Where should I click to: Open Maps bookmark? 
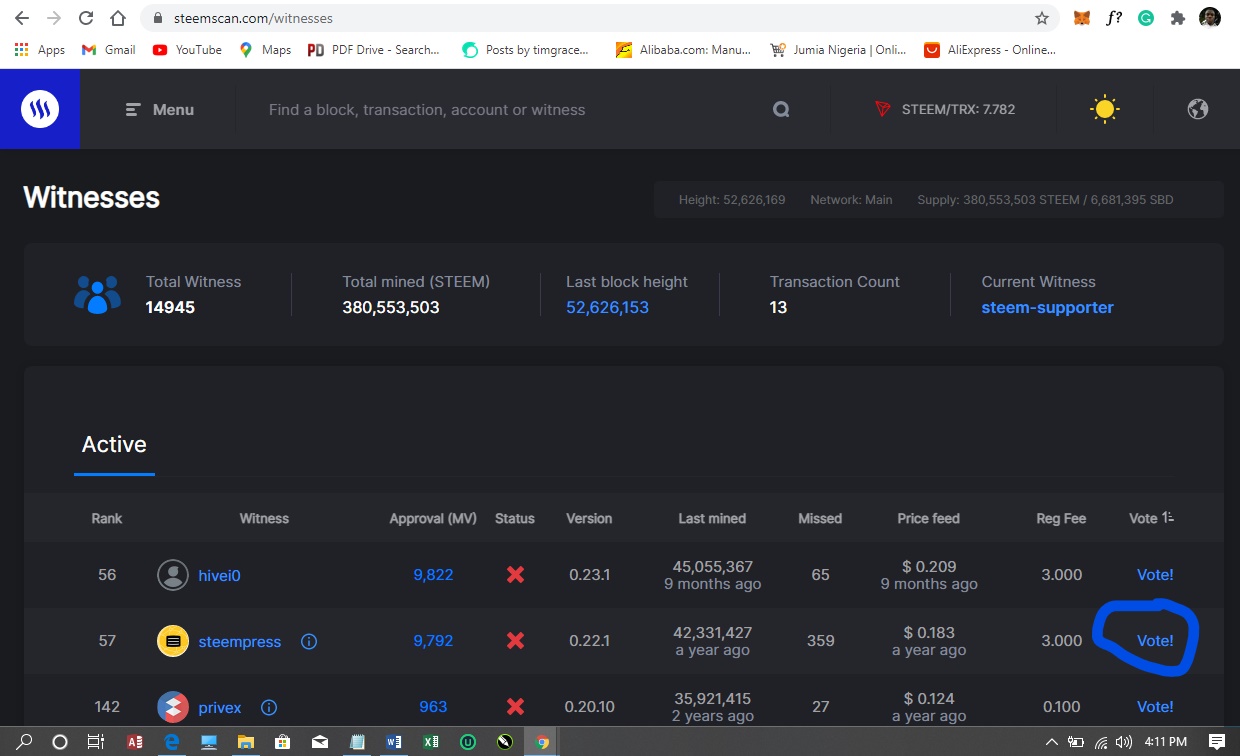[265, 49]
